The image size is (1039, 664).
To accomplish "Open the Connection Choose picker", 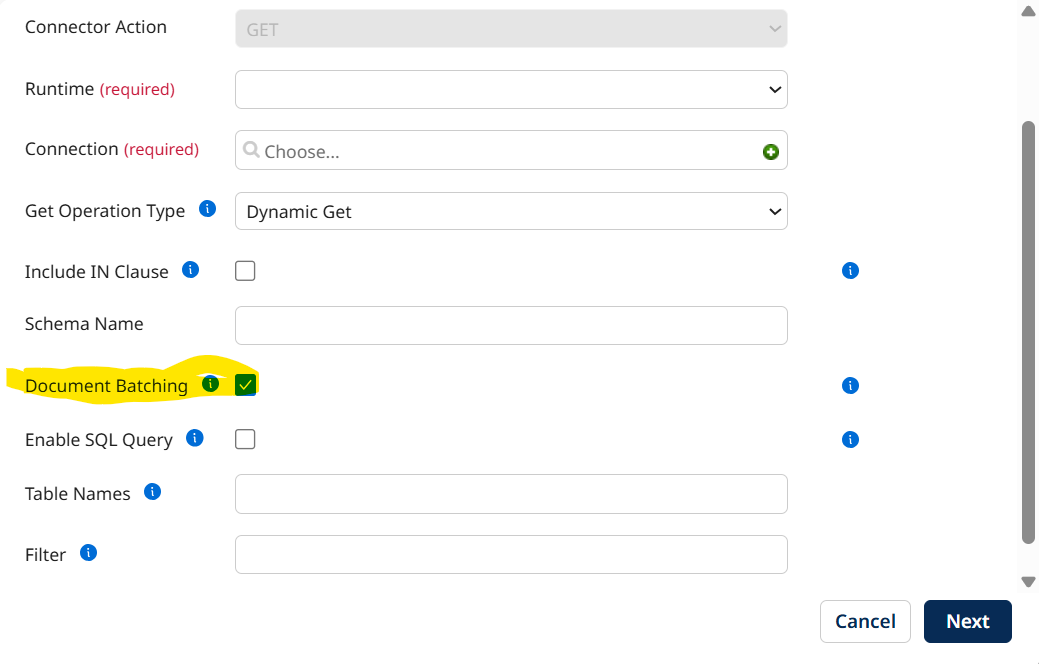I will click(x=500, y=149).
